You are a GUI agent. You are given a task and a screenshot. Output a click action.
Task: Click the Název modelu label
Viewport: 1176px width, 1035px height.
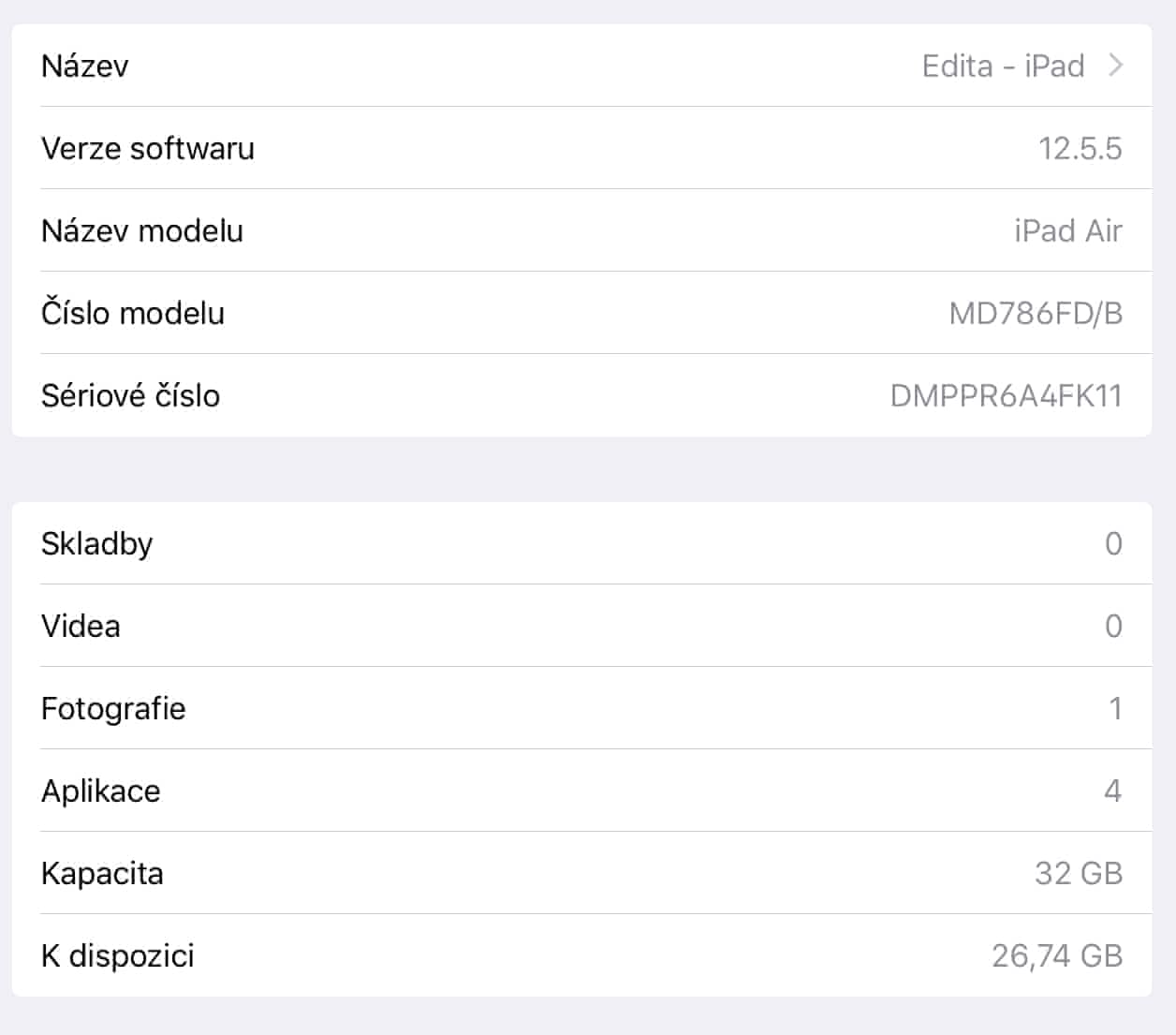[142, 230]
